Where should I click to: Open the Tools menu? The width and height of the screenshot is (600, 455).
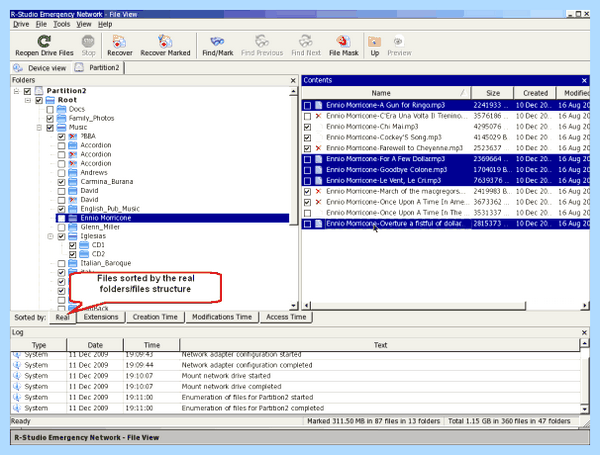click(61, 24)
